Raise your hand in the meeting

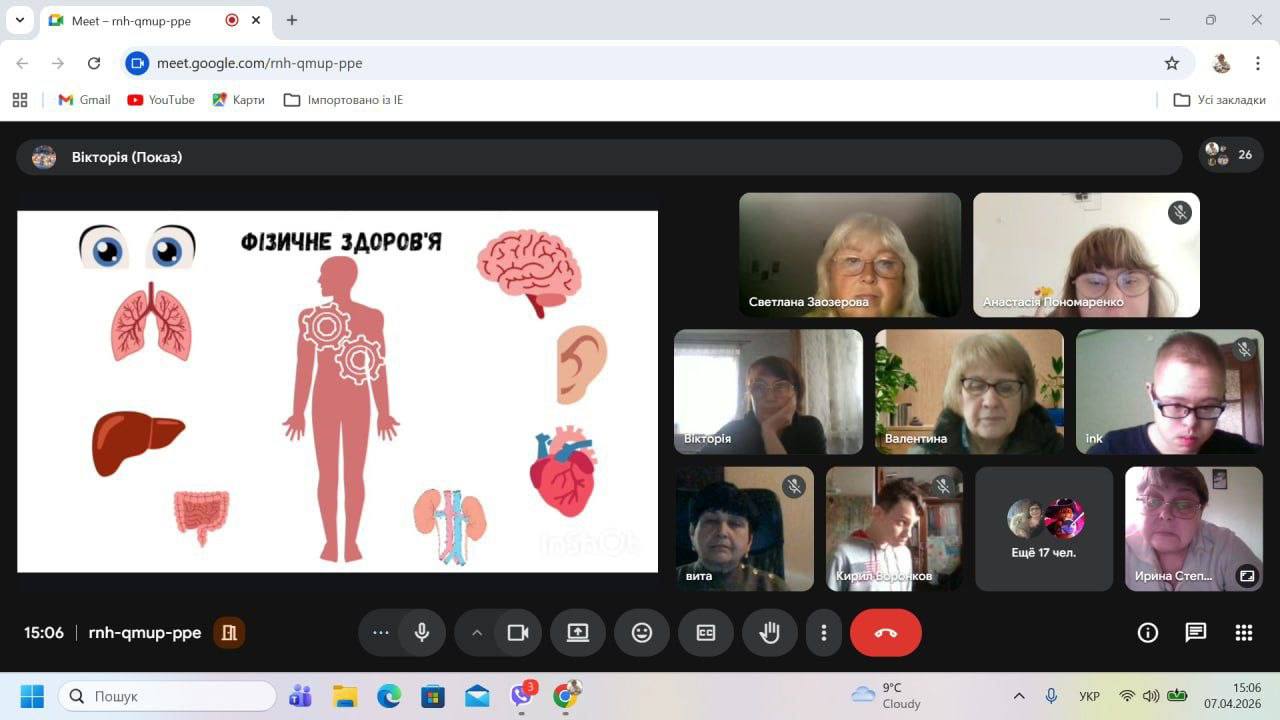[770, 633]
